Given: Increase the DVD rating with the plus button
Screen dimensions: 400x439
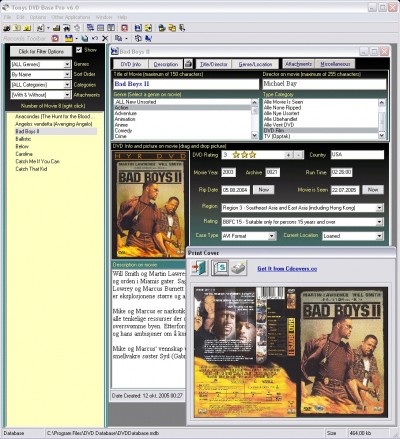Looking at the screenshot, I should coord(288,155).
